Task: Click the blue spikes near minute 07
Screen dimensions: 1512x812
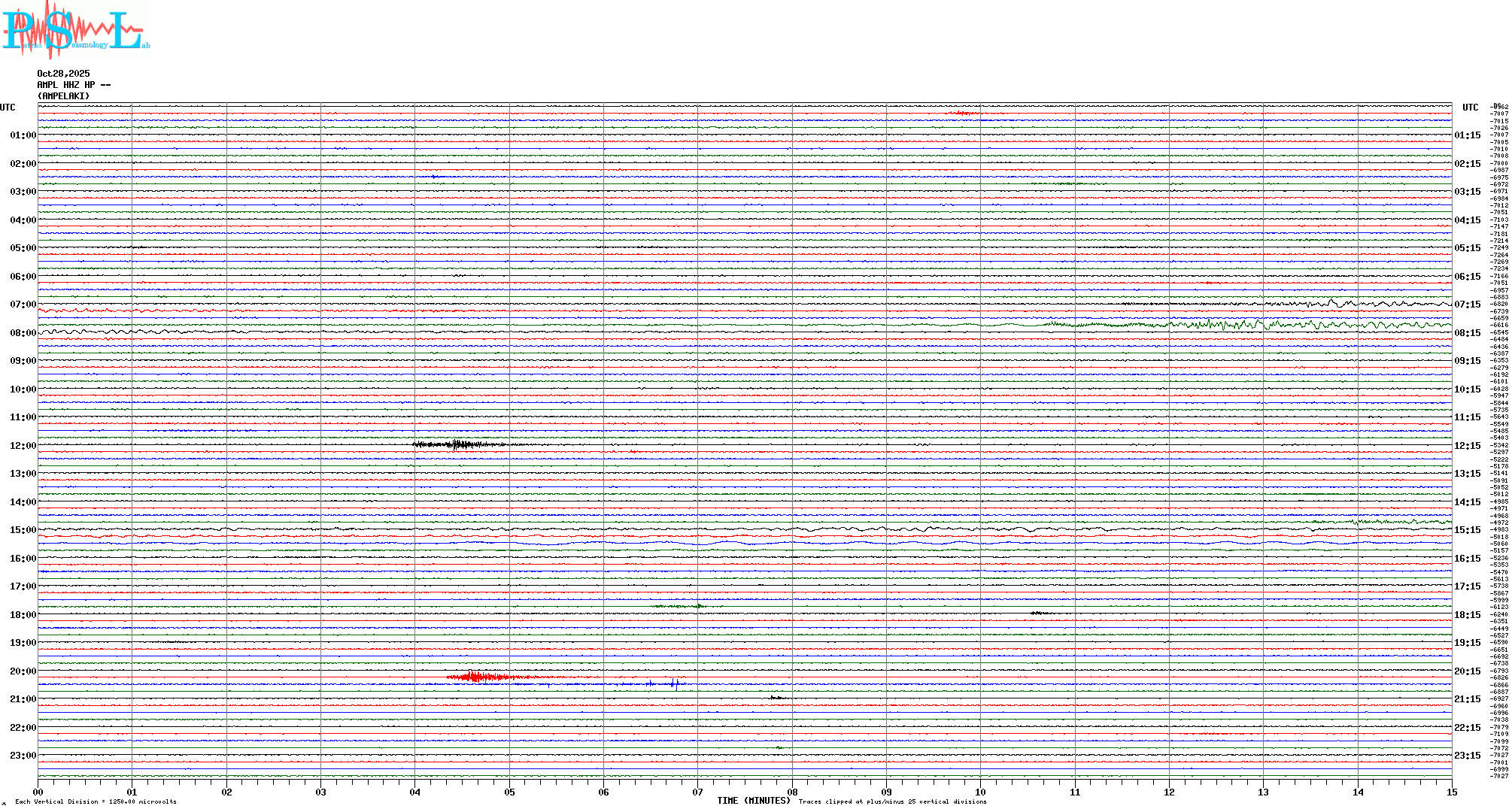Action: [x=674, y=683]
